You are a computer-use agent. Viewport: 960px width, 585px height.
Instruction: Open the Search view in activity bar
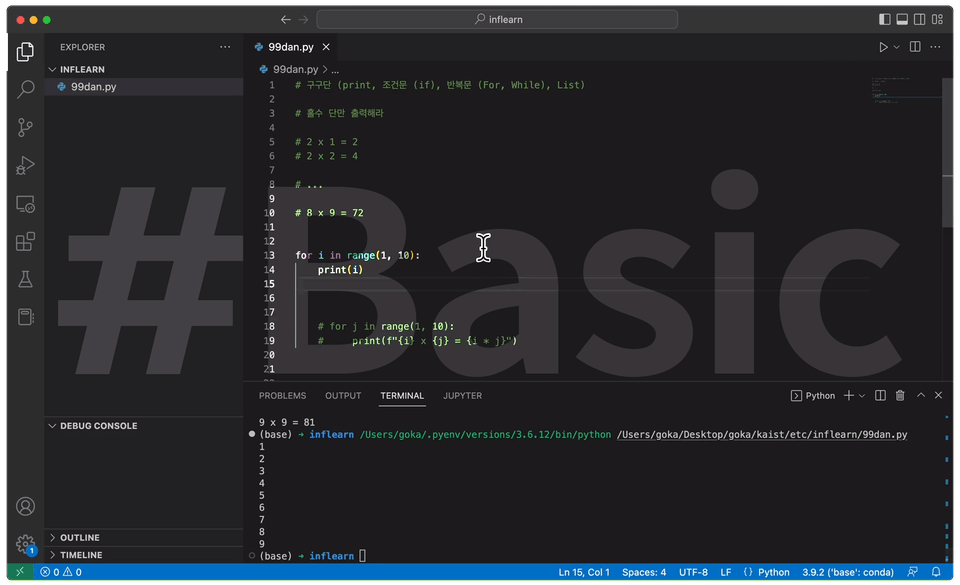(25, 89)
